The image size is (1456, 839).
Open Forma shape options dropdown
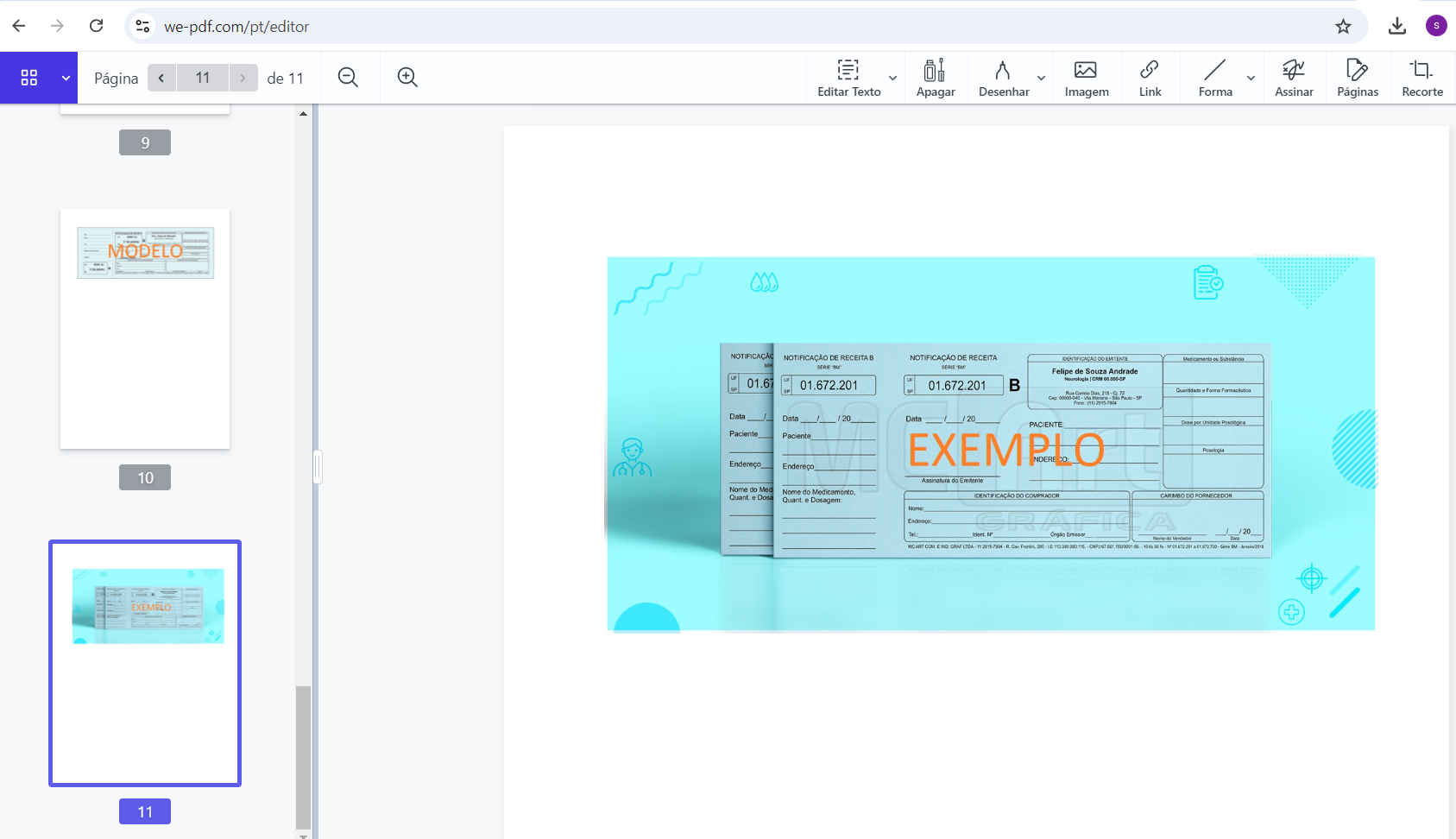[x=1251, y=78]
